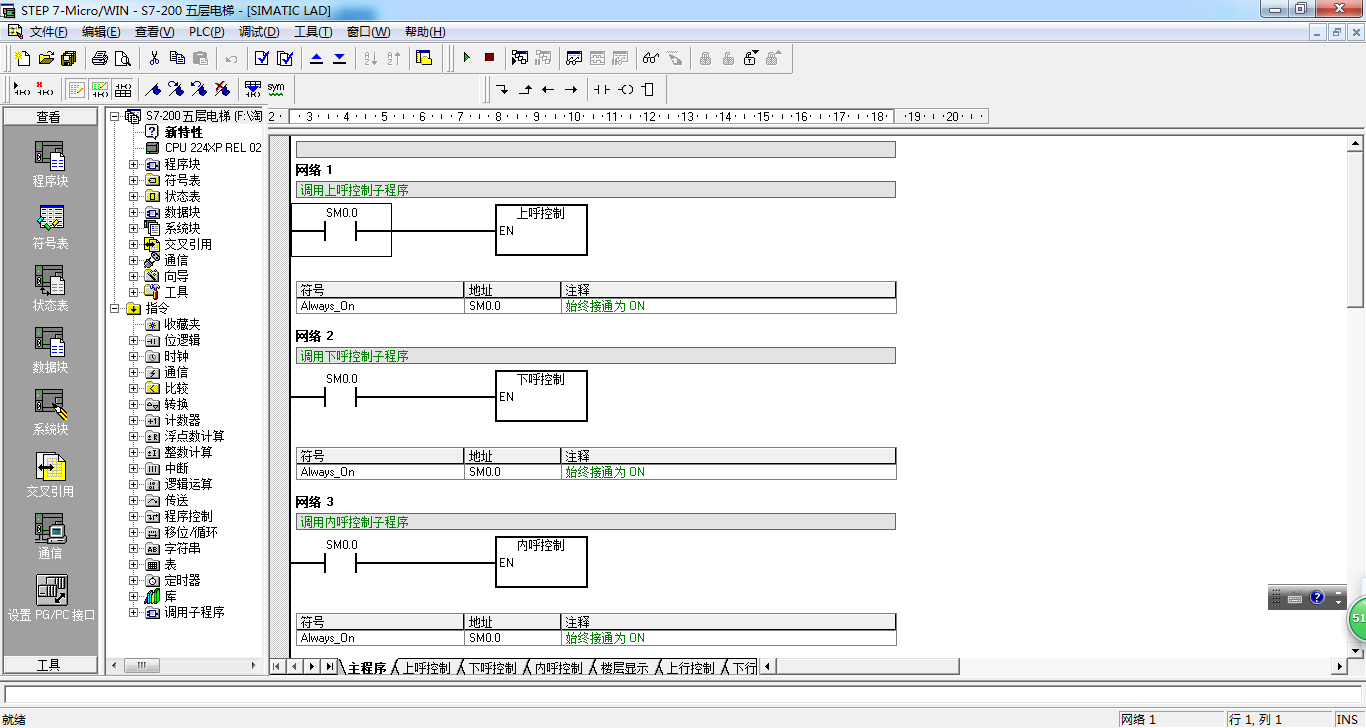1366x728 pixels.
Task: Open 程序块 in the 查看 navigation bar
Action: pos(50,165)
